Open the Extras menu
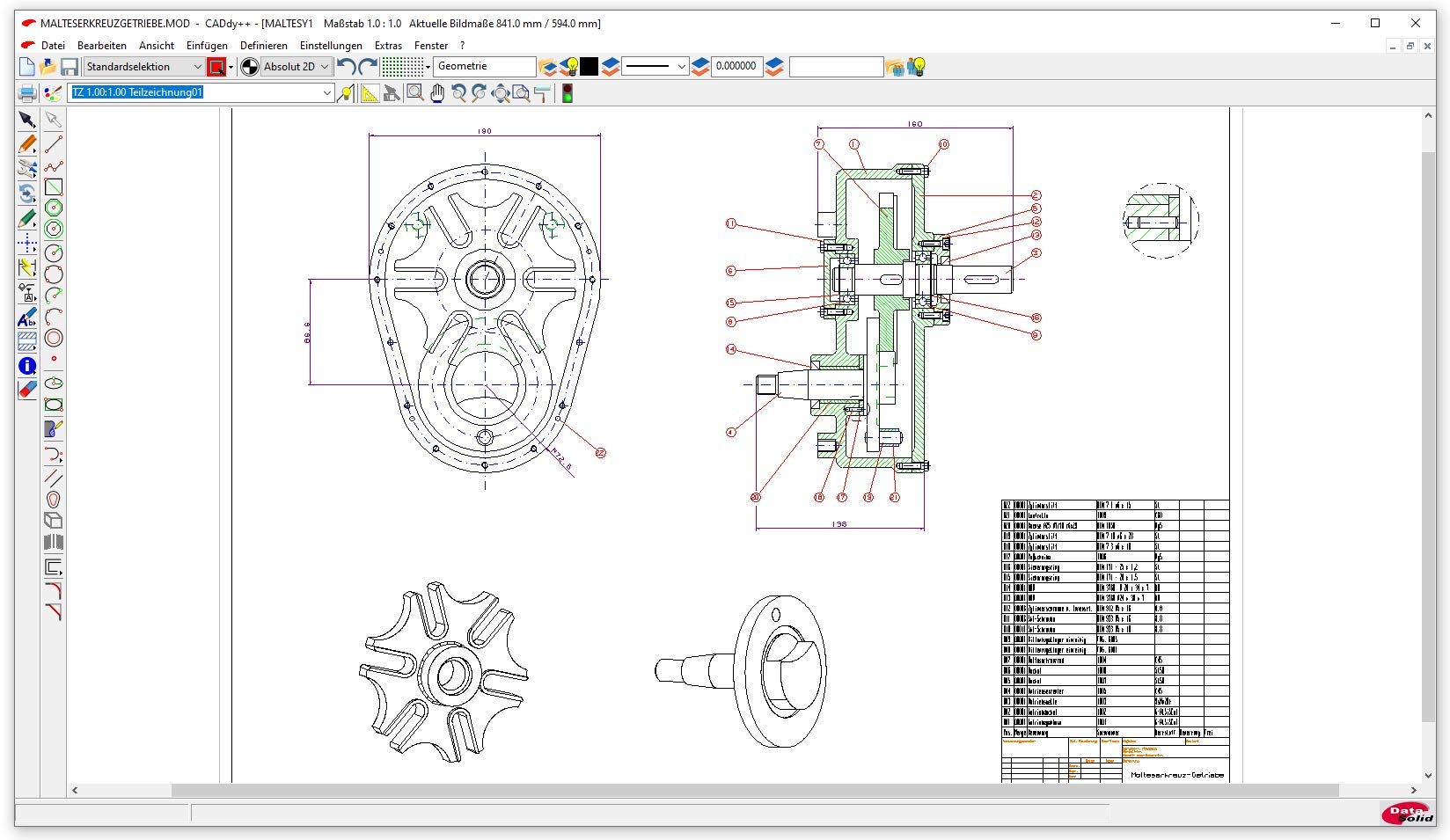 point(388,45)
